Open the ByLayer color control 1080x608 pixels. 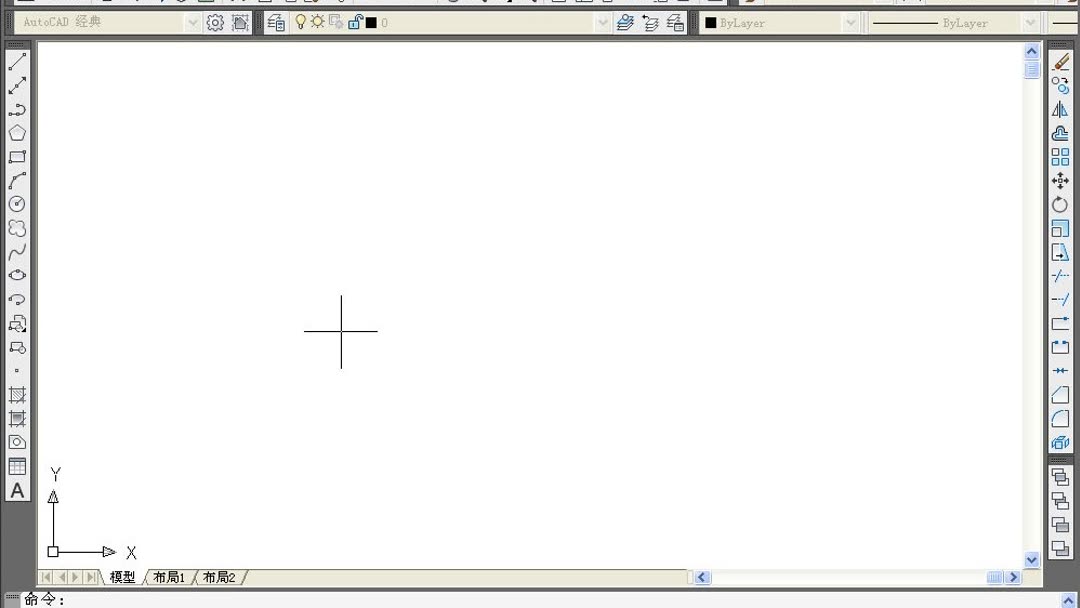(851, 22)
